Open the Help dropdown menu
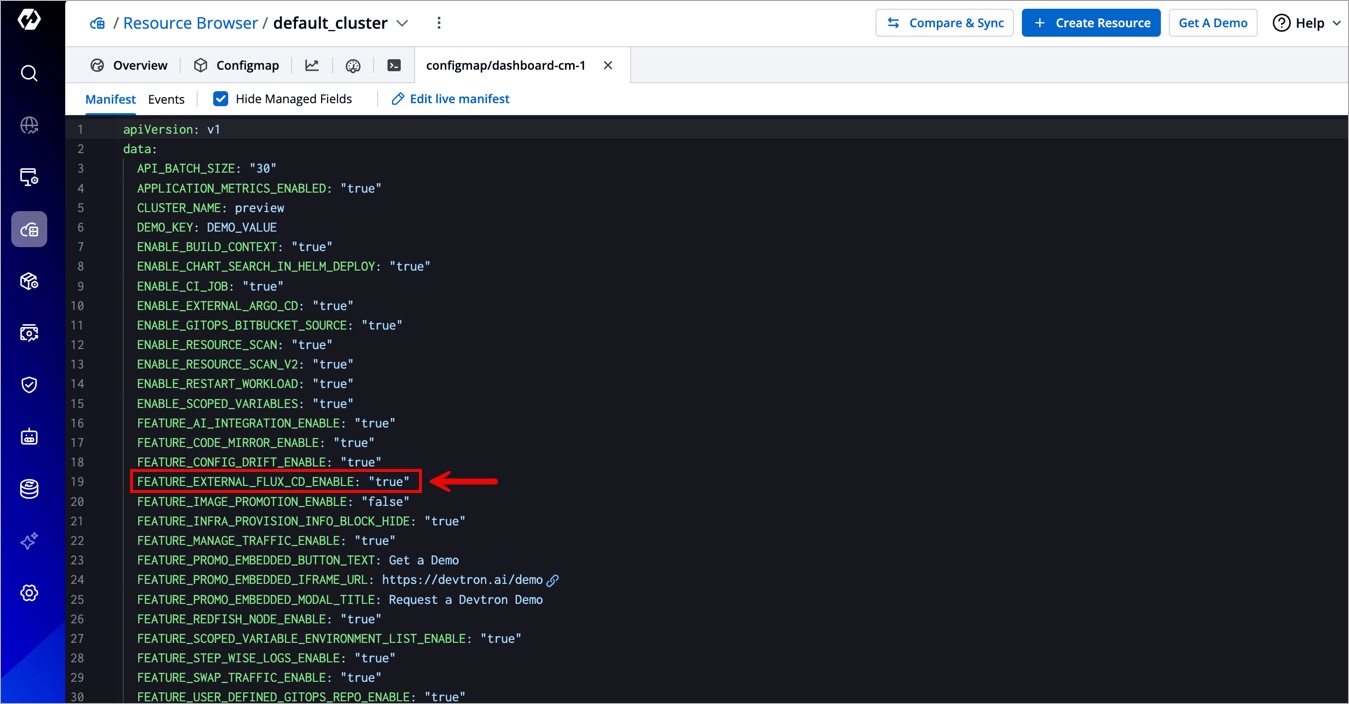Screen dimensions: 1349x704 1306,23
